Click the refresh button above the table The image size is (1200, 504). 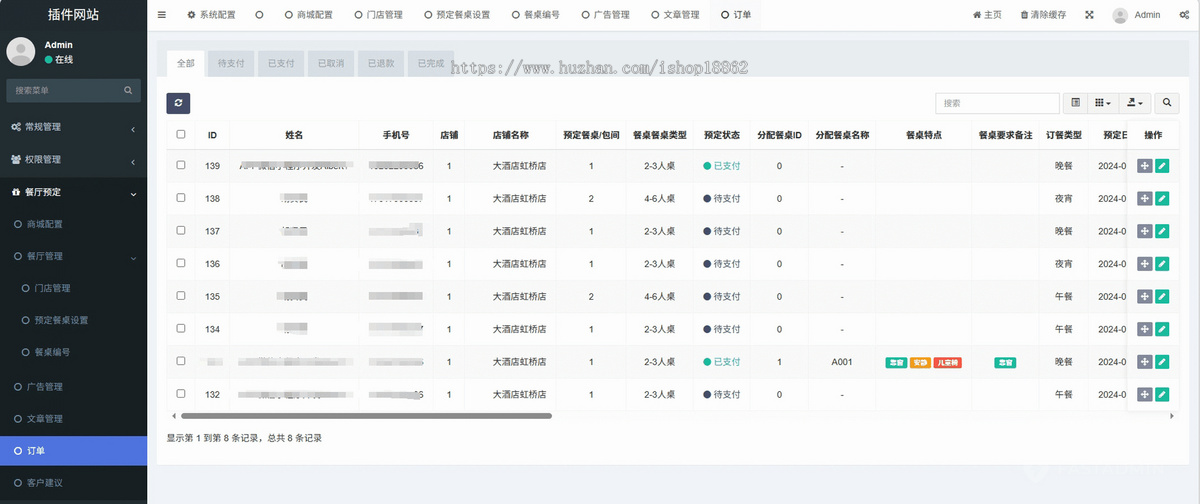[178, 103]
